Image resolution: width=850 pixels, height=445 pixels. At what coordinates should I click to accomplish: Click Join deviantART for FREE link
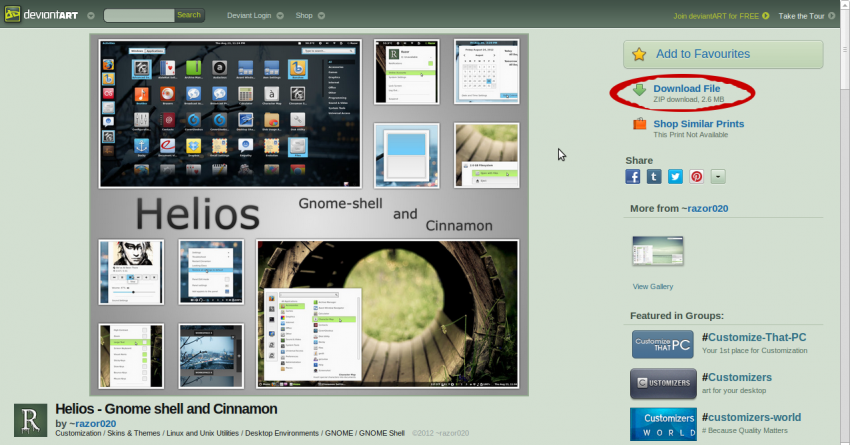click(716, 16)
